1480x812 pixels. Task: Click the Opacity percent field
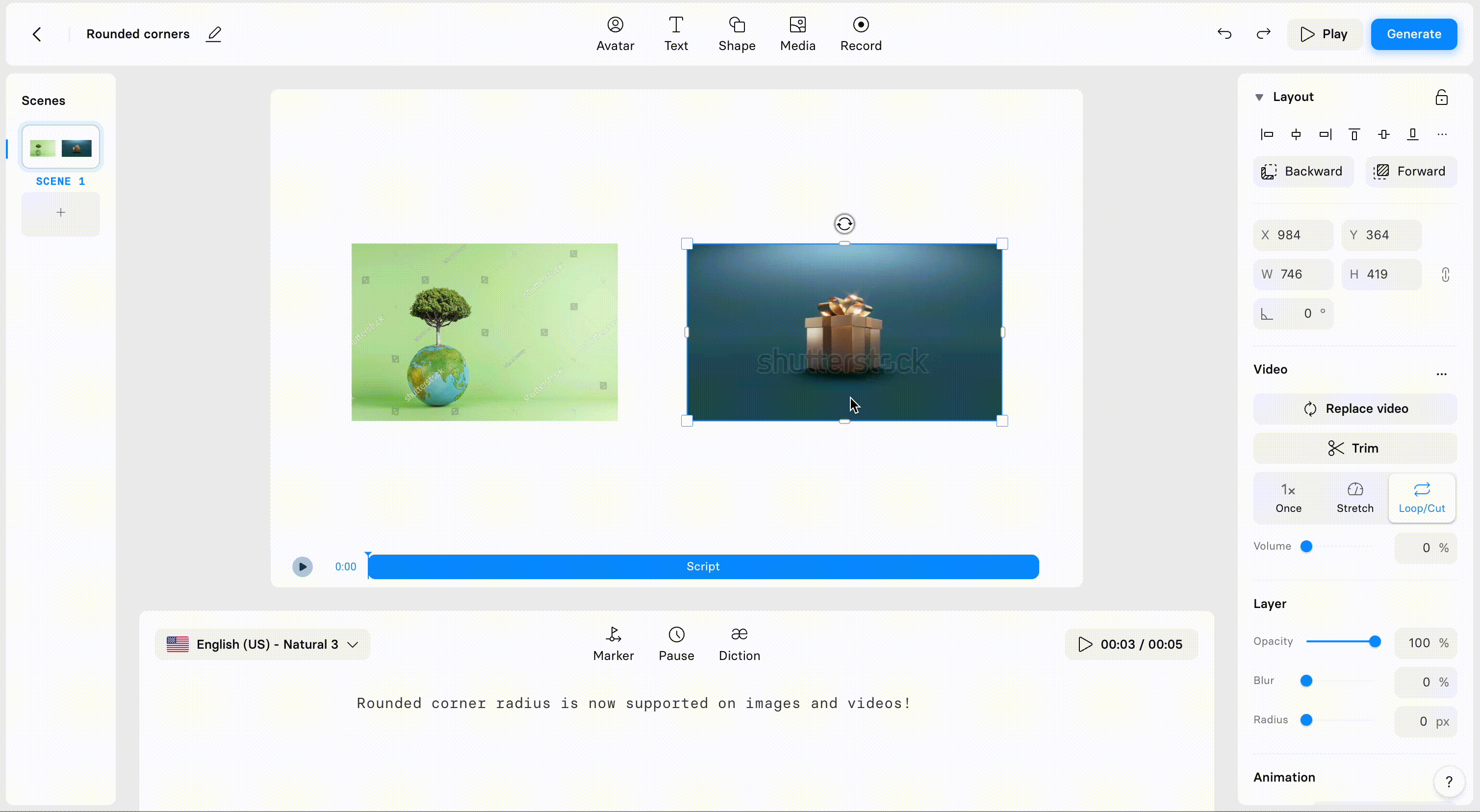(x=1426, y=642)
